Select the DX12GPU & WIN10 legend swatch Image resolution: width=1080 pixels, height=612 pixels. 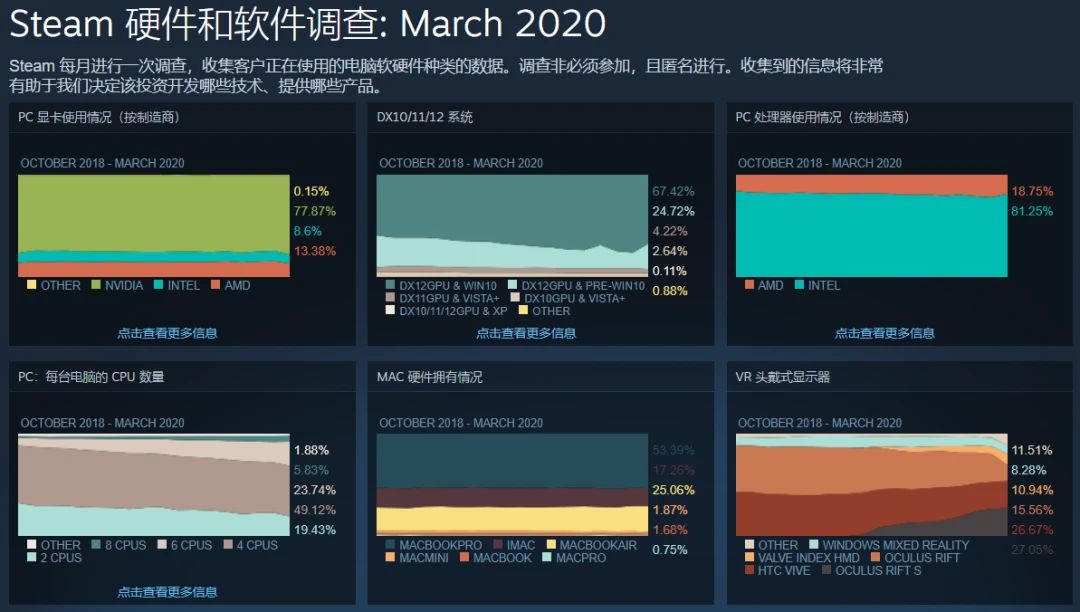(391, 285)
